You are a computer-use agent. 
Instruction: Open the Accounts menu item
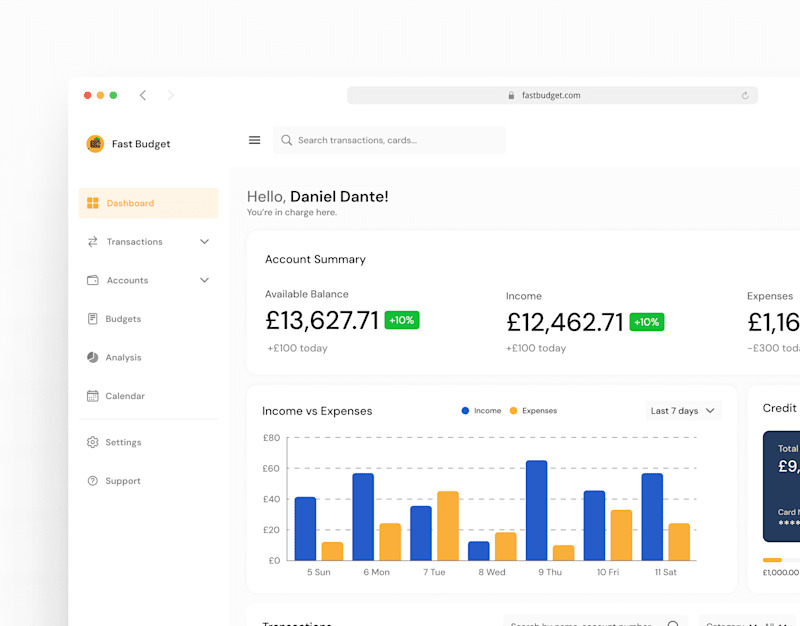(148, 280)
